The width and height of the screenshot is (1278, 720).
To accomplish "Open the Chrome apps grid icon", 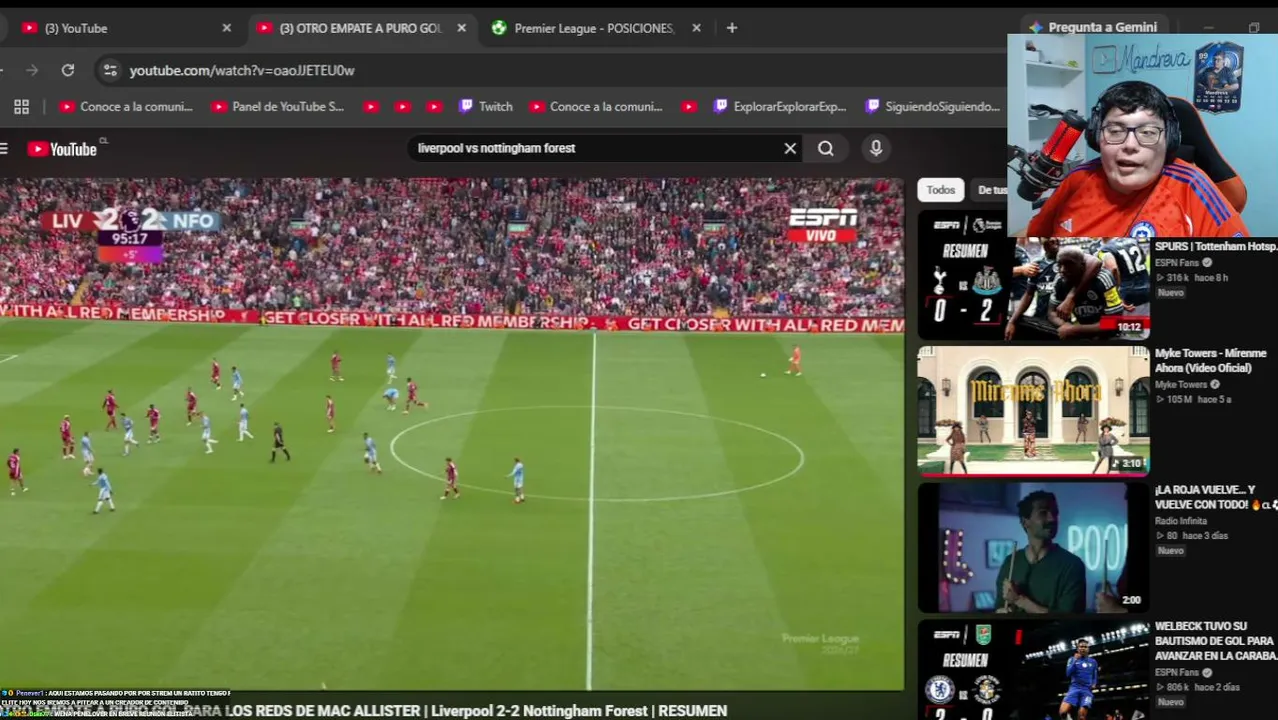I will click(21, 106).
